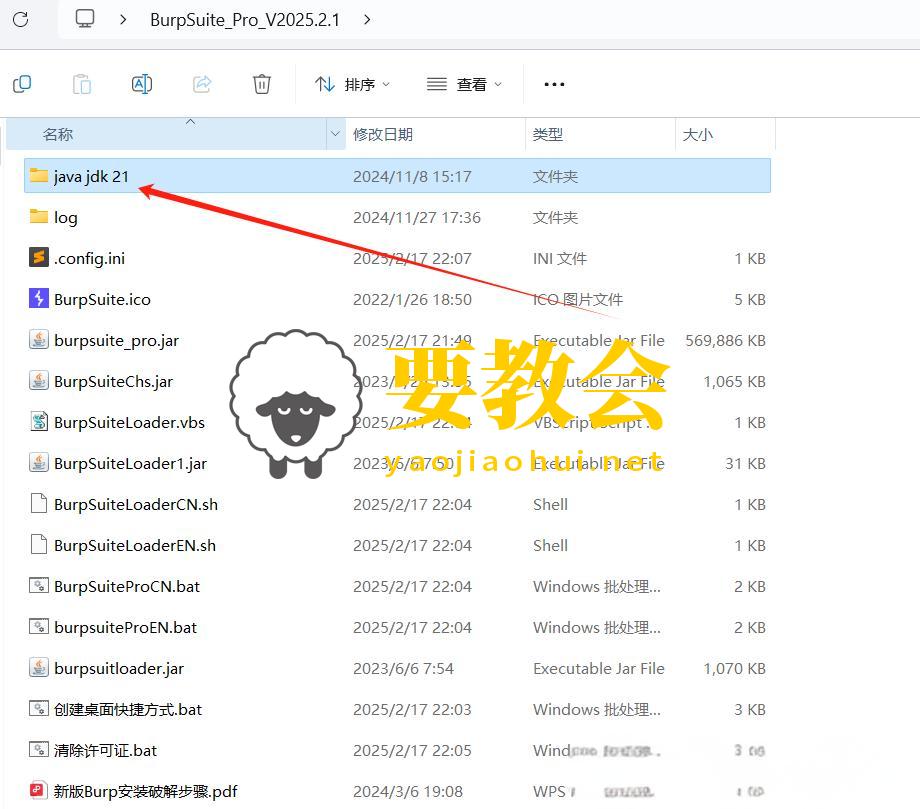
Task: Click the java jdk 21 folder icon
Action: [39, 175]
